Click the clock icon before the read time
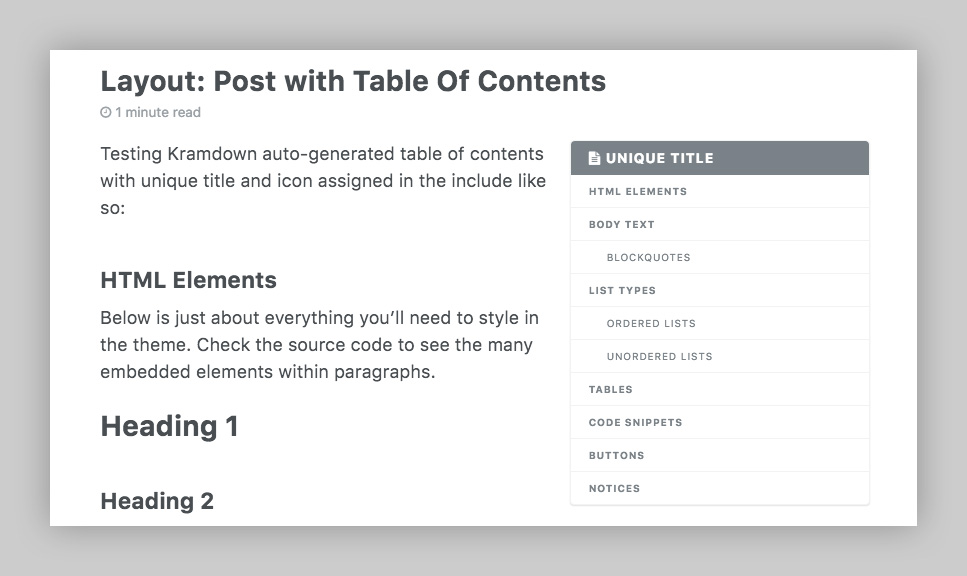967x576 pixels. point(104,112)
